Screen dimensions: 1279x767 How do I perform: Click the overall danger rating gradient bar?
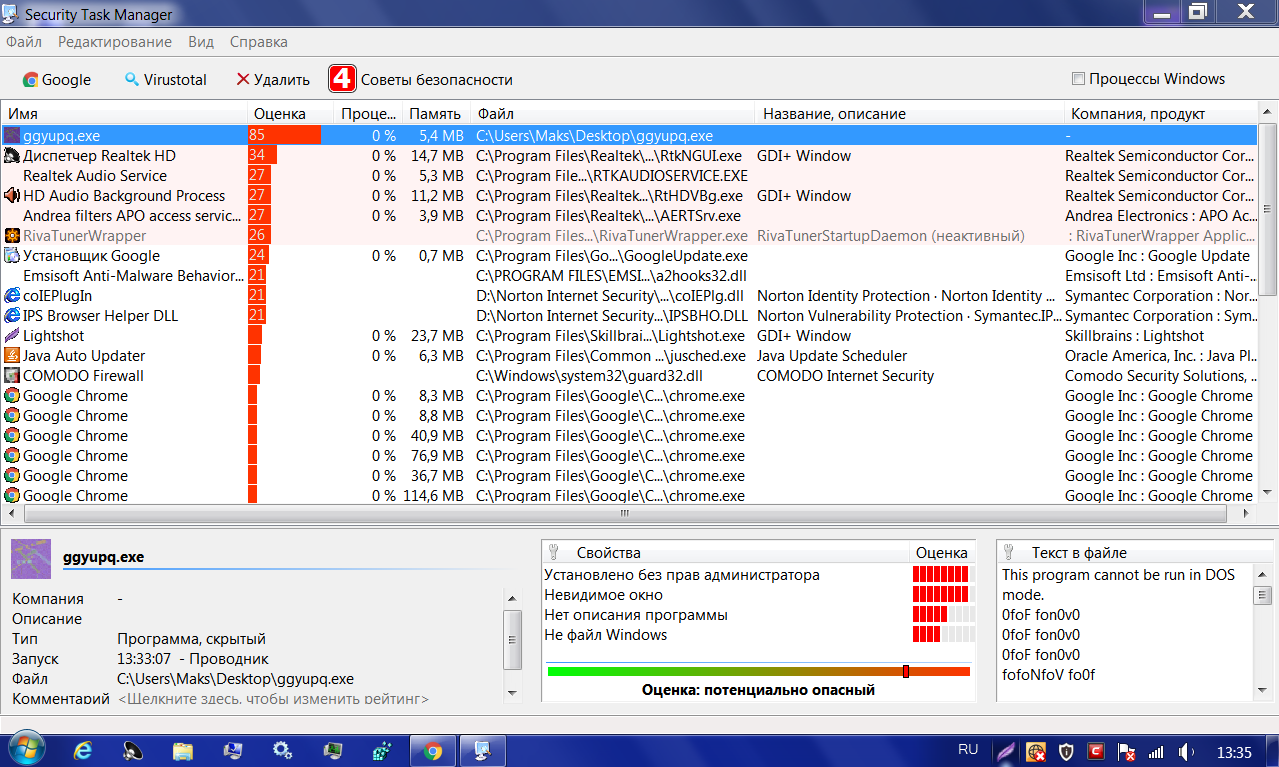(759, 671)
